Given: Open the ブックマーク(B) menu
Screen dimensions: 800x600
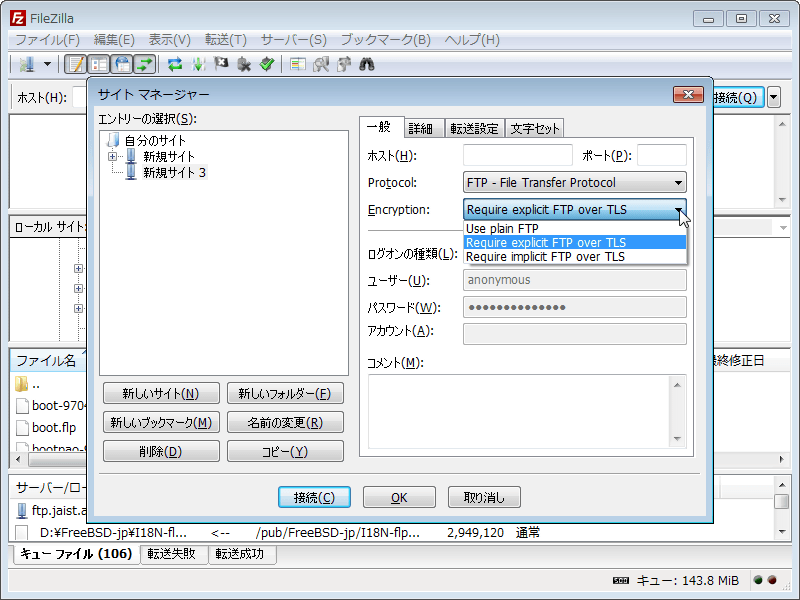Looking at the screenshot, I should pyautogui.click(x=385, y=40).
